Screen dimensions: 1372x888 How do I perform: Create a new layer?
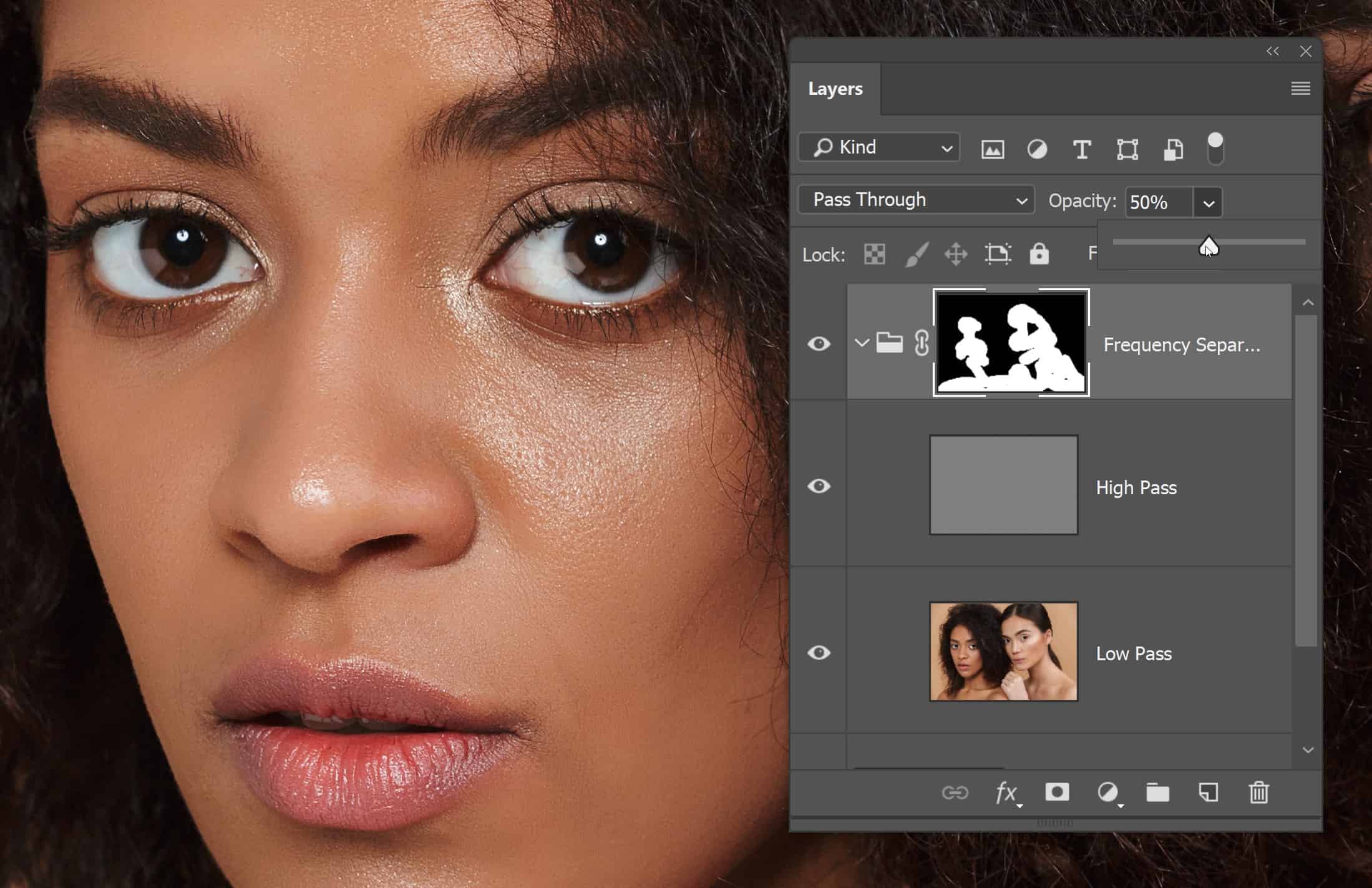coord(1209,793)
